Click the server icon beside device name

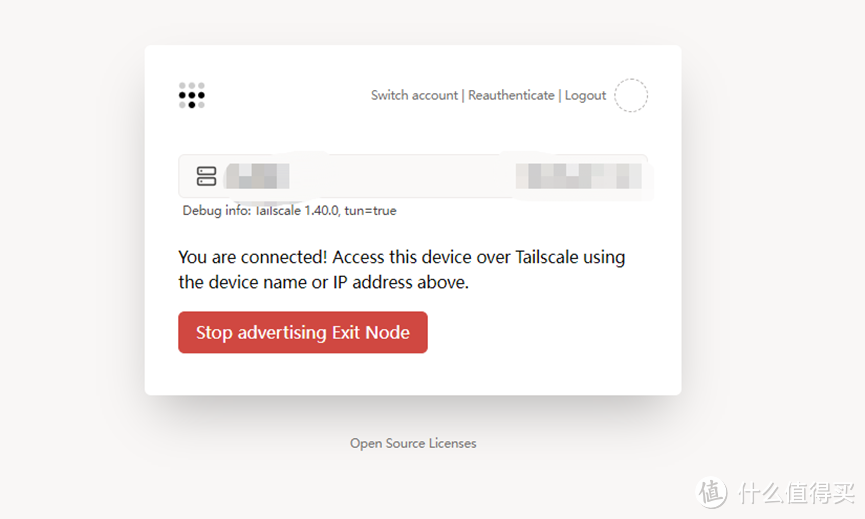[207, 176]
